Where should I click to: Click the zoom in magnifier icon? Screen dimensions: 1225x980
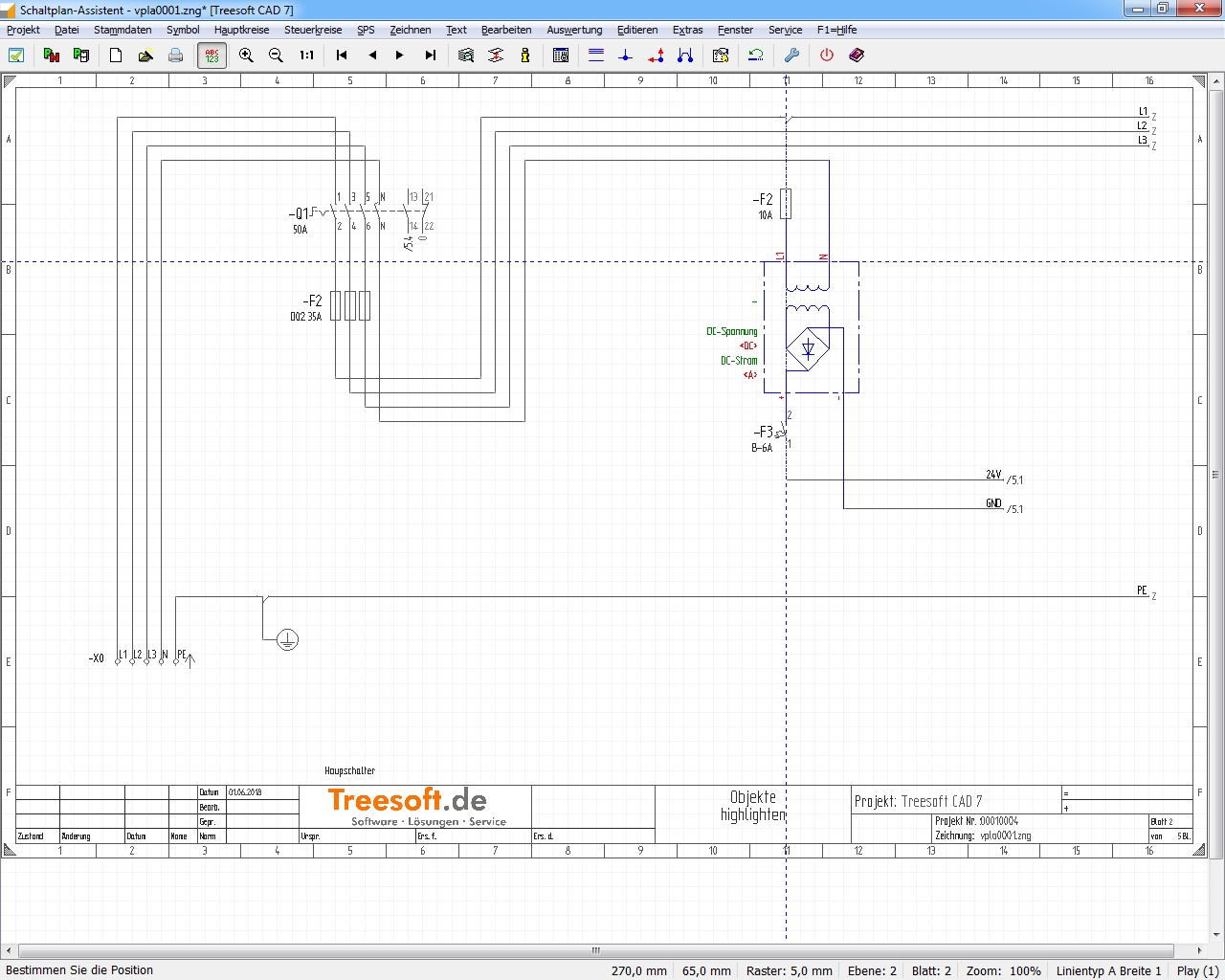[246, 56]
